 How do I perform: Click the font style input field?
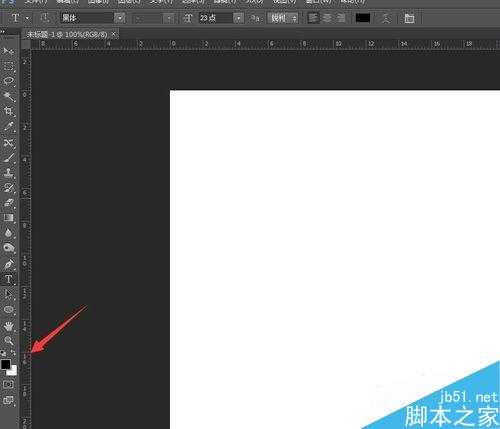pyautogui.click(x=148, y=18)
